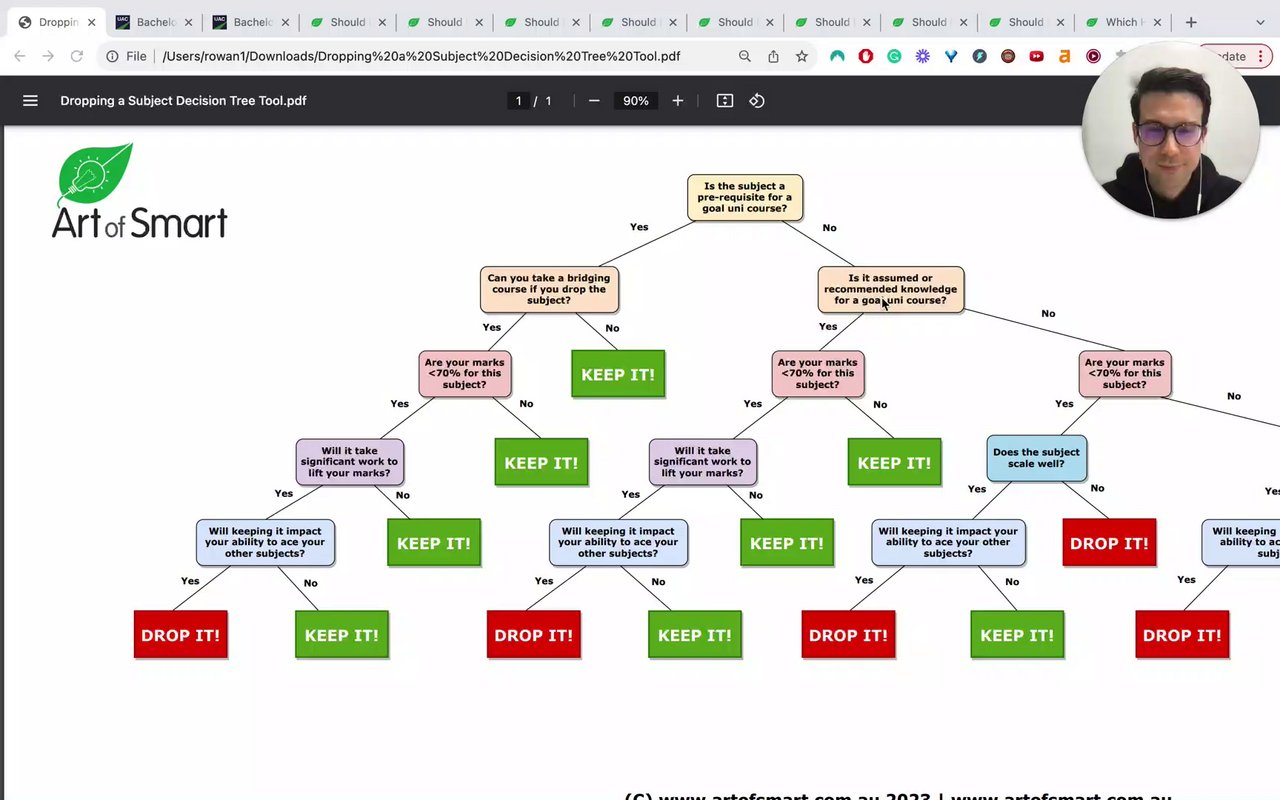This screenshot has height=800, width=1280.
Task: Close the Dropping tab
Action: point(91,22)
